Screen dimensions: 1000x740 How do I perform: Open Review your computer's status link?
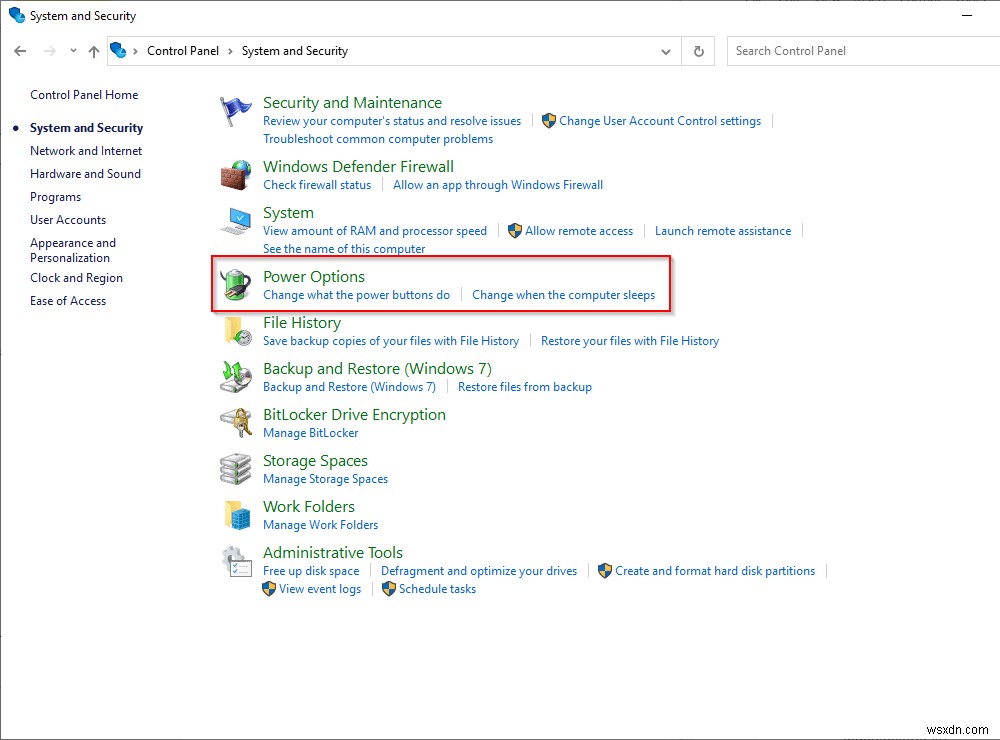click(392, 121)
